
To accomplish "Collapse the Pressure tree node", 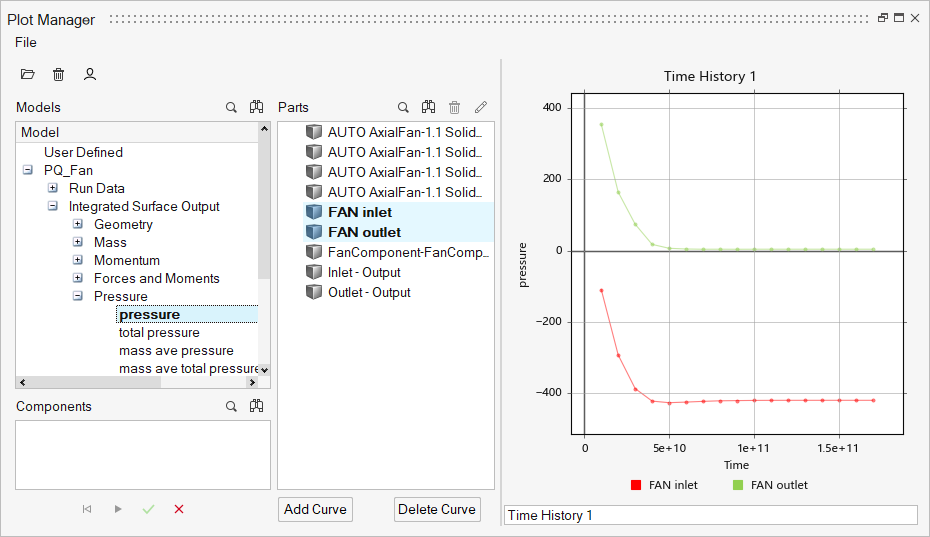I will (78, 296).
